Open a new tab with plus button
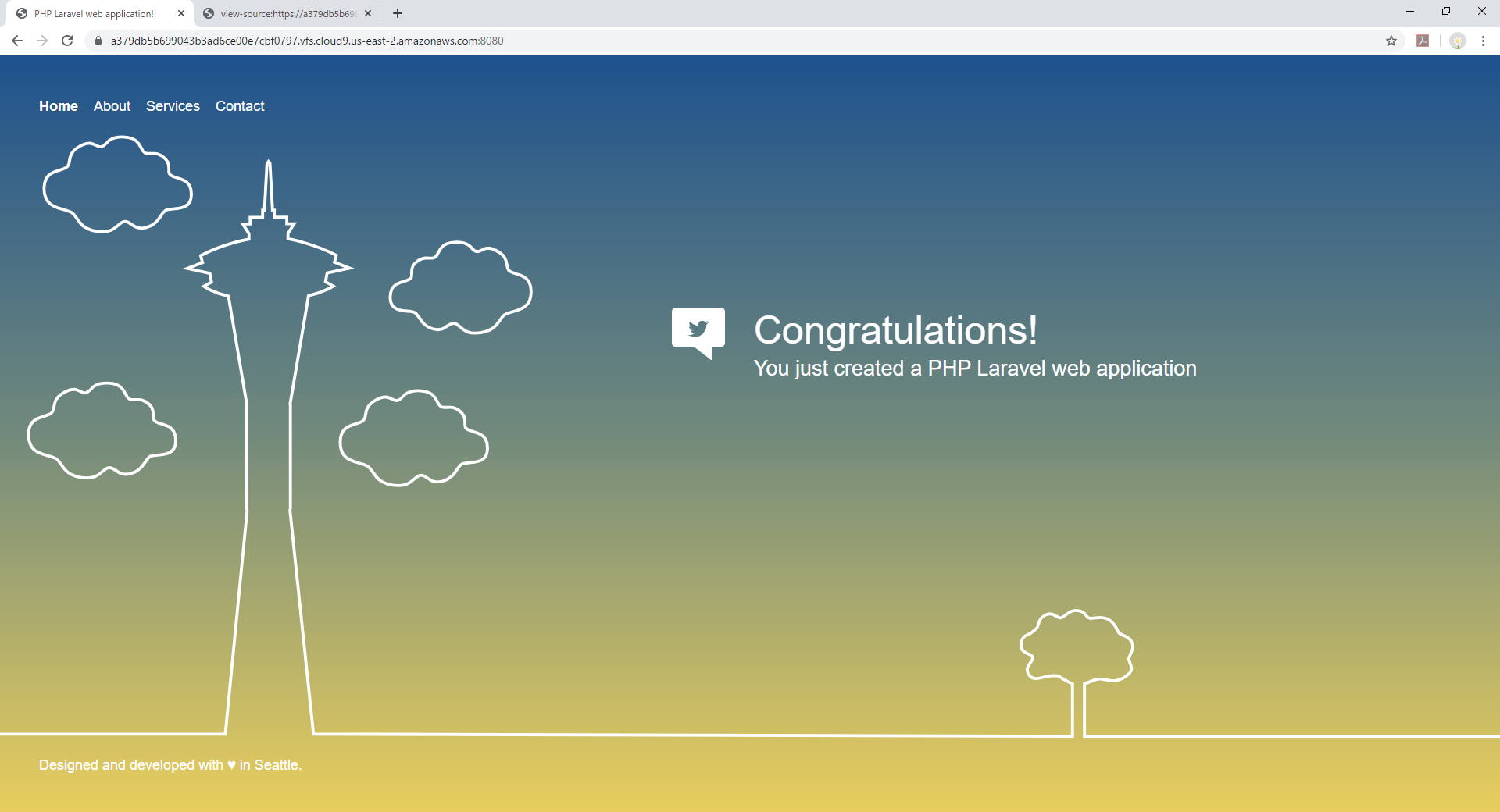This screenshot has width=1500, height=812. pos(398,13)
